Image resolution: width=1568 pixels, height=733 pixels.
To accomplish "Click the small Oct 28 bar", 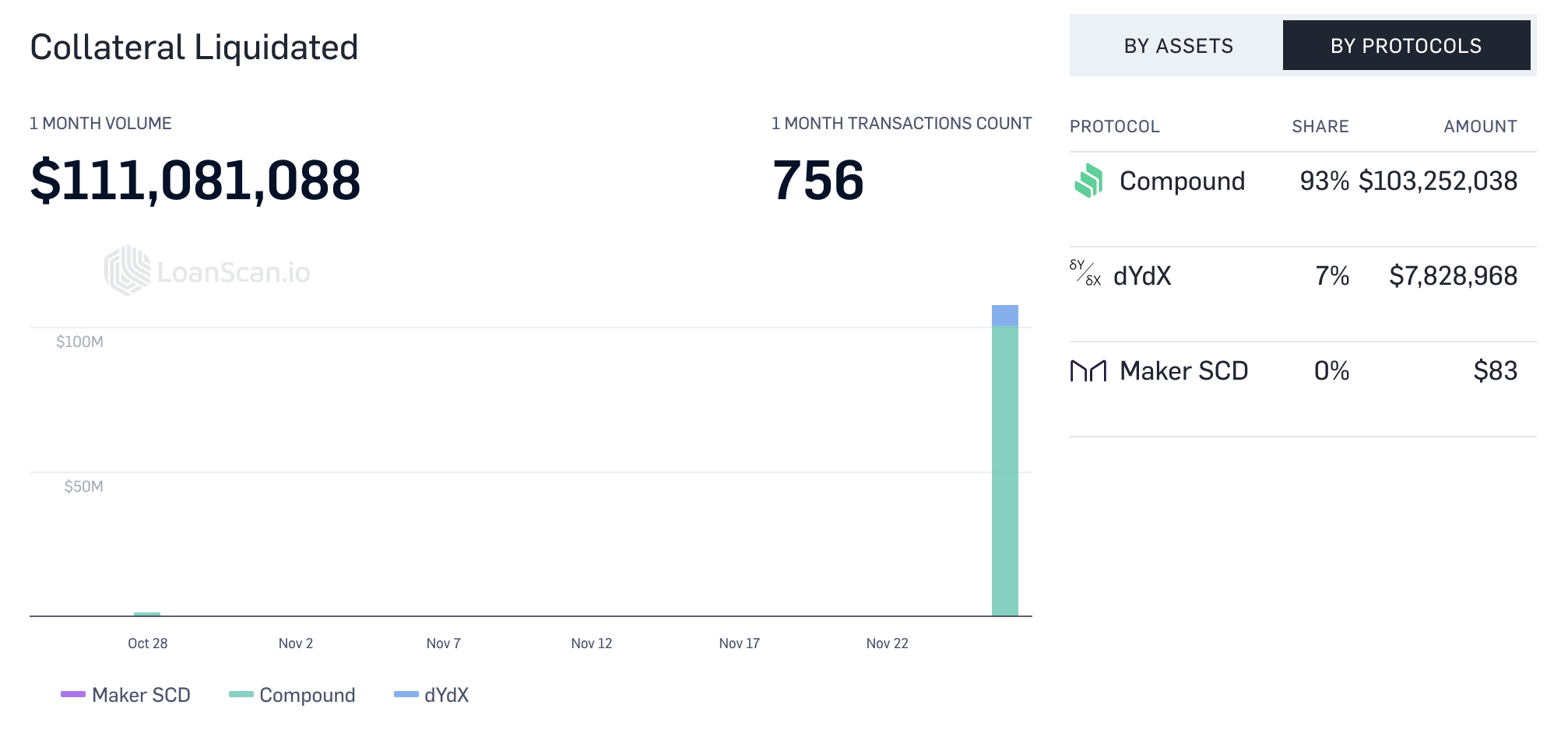I will tap(147, 614).
